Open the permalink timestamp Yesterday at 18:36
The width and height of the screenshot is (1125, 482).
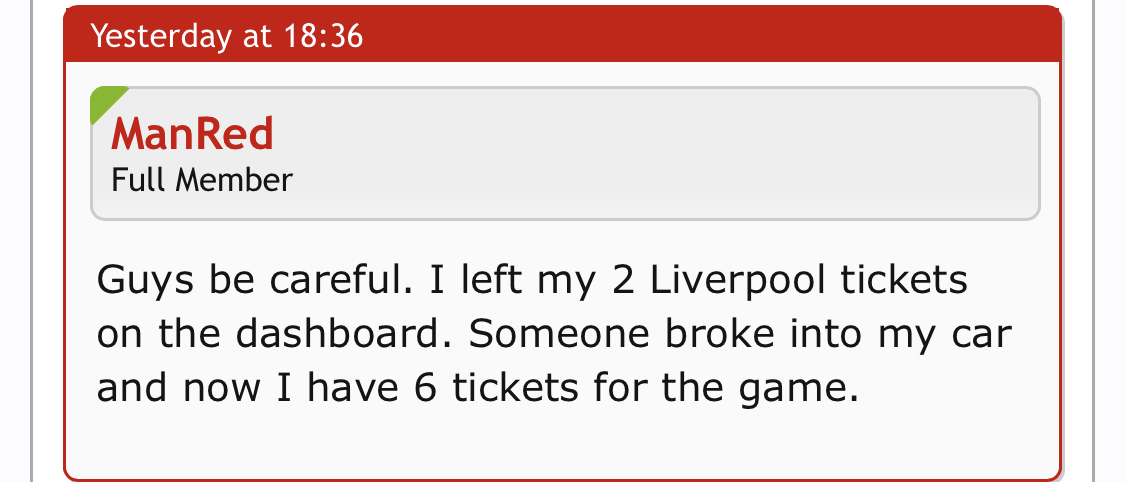click(x=227, y=36)
